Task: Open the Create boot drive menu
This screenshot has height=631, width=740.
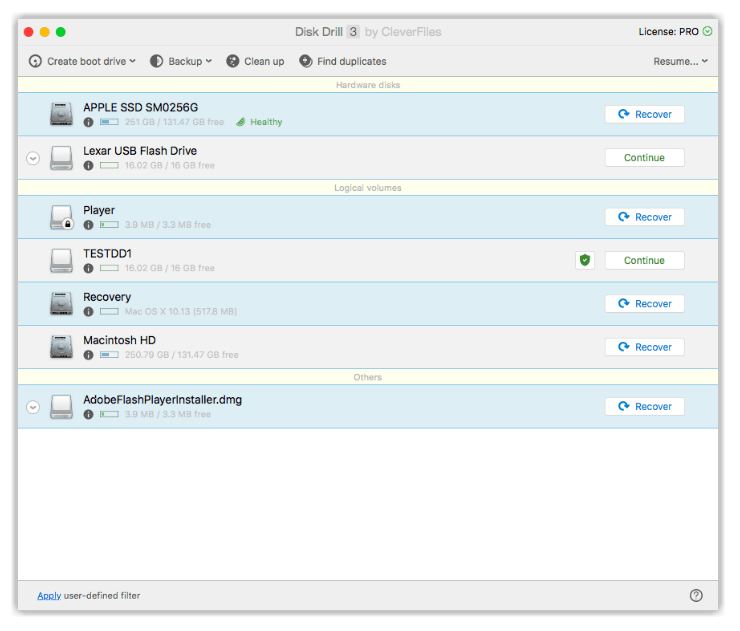Action: (82, 61)
